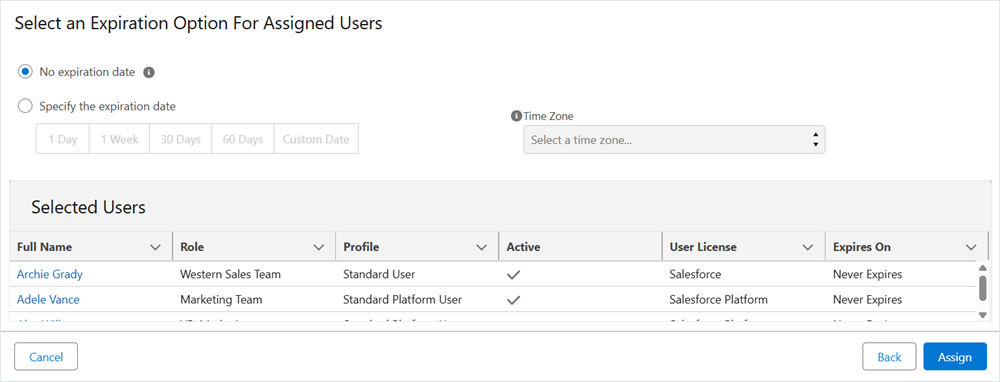Screen dimensions: 1000x382
Task: Click scrollbar down arrow in users table
Action: 982,314
